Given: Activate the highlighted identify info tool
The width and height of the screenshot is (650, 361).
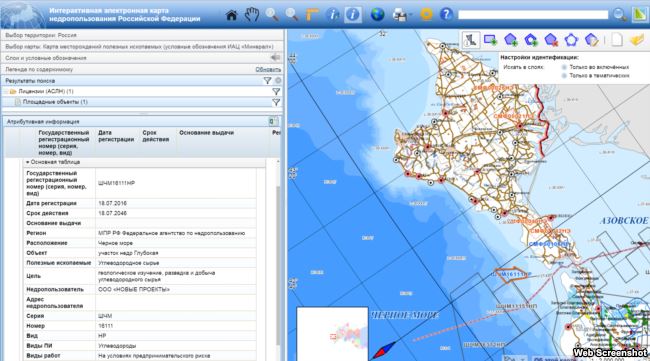Looking at the screenshot, I should point(353,15).
